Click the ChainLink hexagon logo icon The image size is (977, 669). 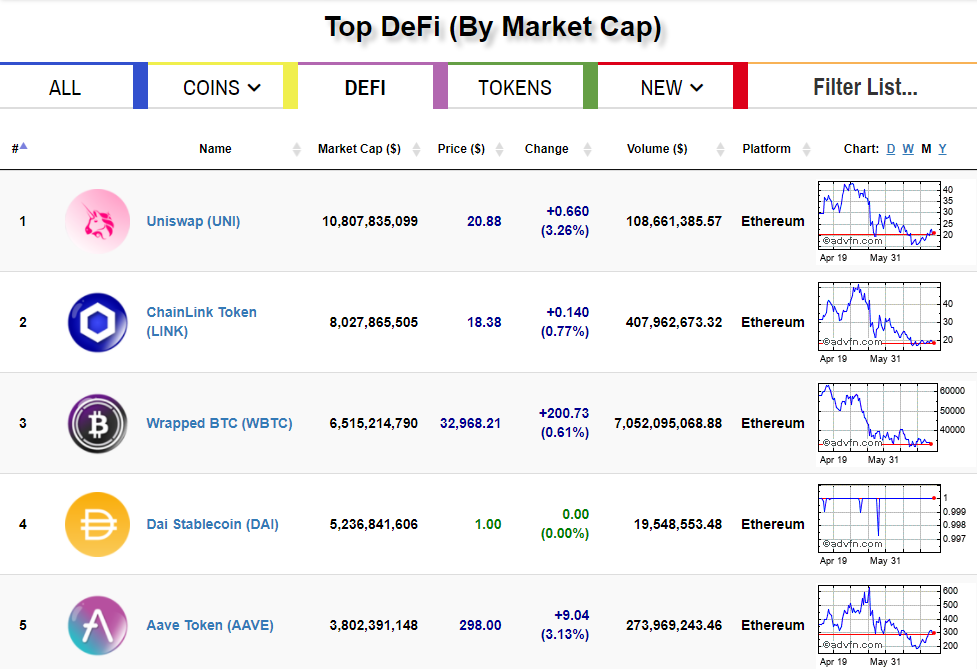click(x=97, y=322)
